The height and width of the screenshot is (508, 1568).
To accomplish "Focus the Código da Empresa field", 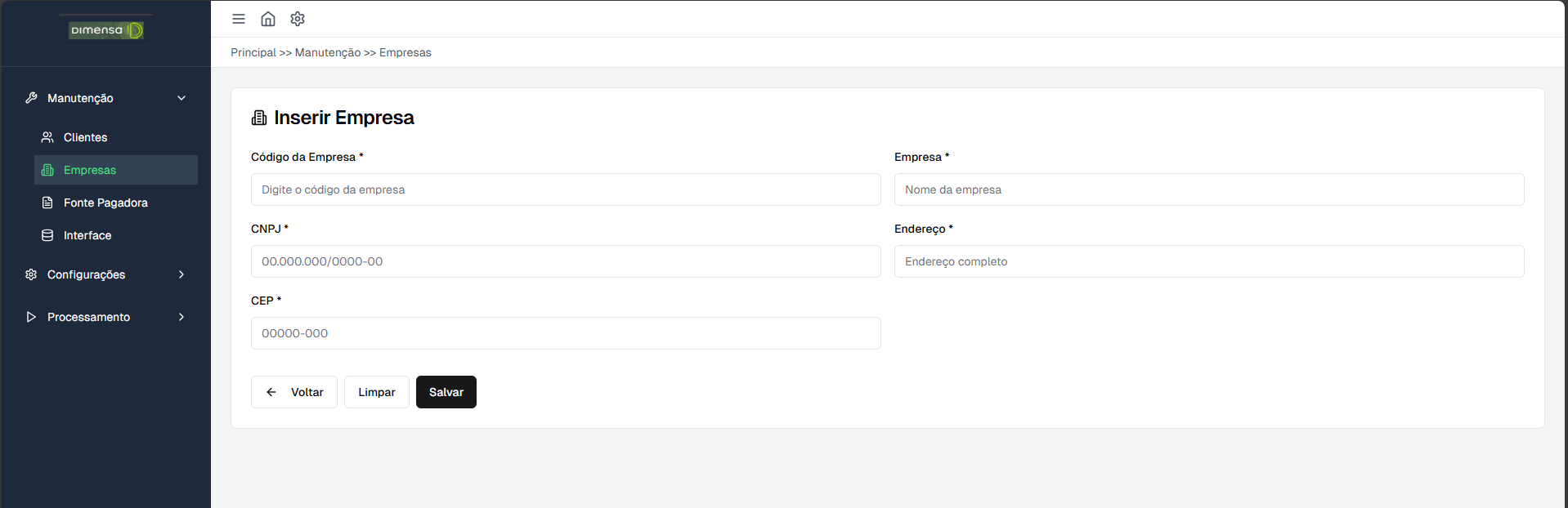I will [x=566, y=189].
